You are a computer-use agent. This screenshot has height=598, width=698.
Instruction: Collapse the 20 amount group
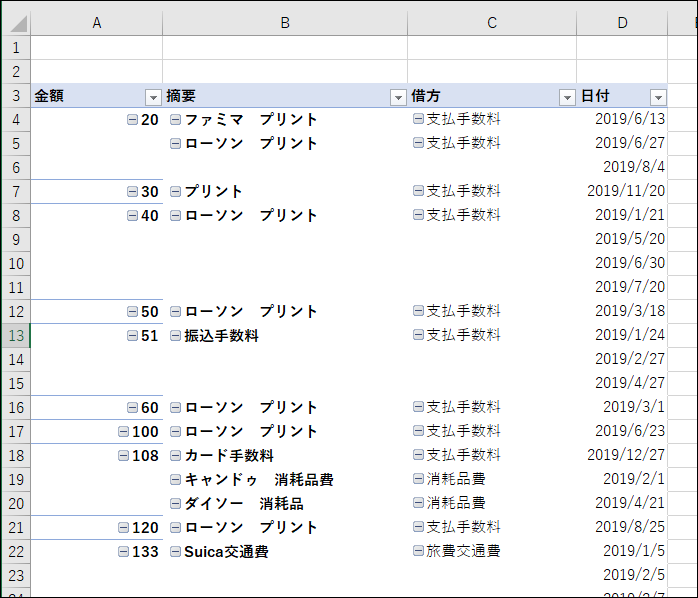point(133,120)
